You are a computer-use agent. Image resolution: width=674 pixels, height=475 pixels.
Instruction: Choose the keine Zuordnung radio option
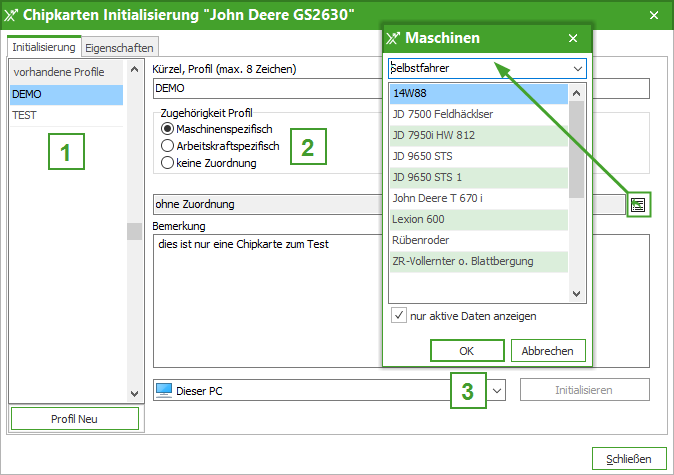168,163
